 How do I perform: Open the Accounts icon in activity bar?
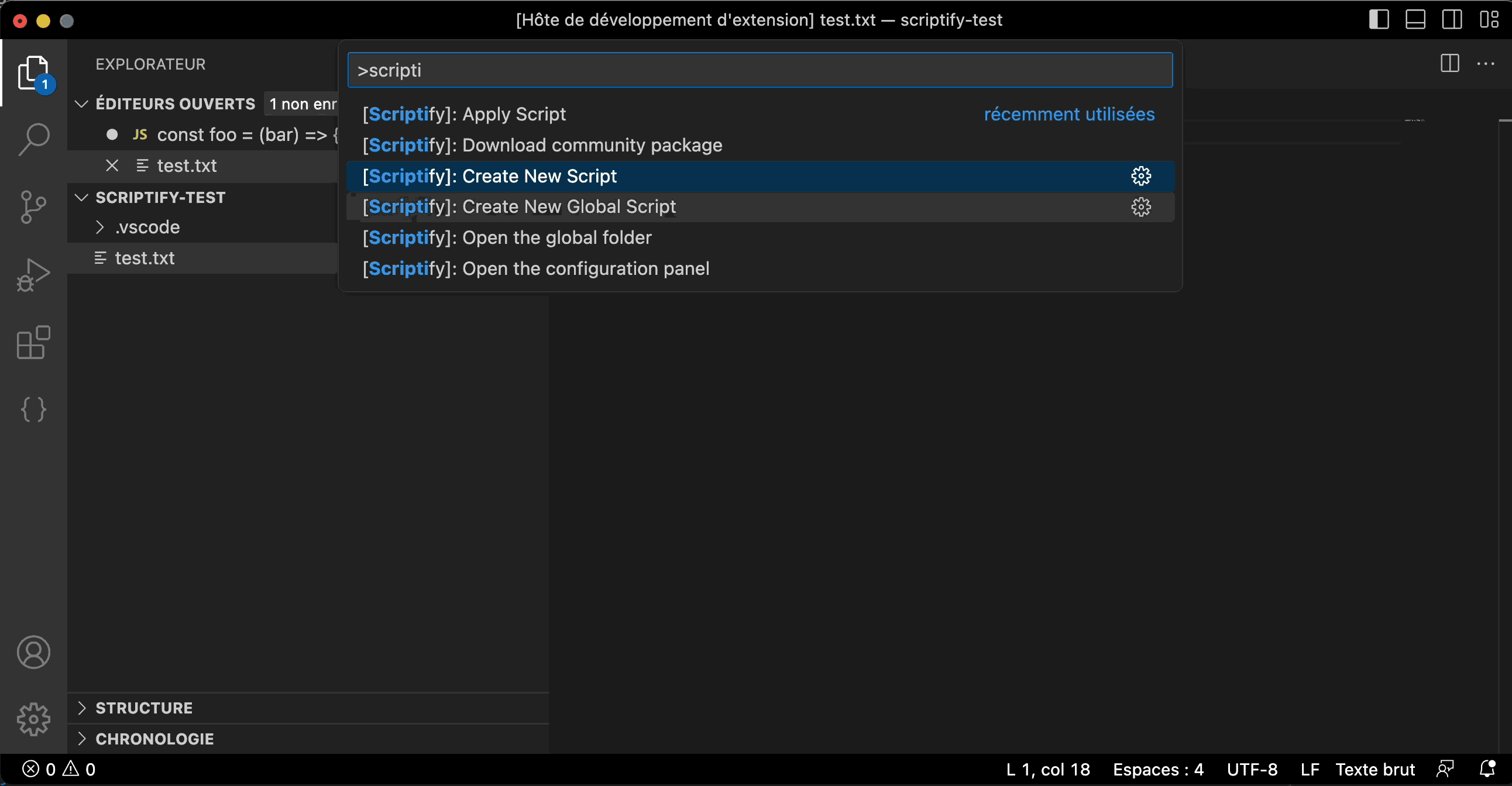33,652
